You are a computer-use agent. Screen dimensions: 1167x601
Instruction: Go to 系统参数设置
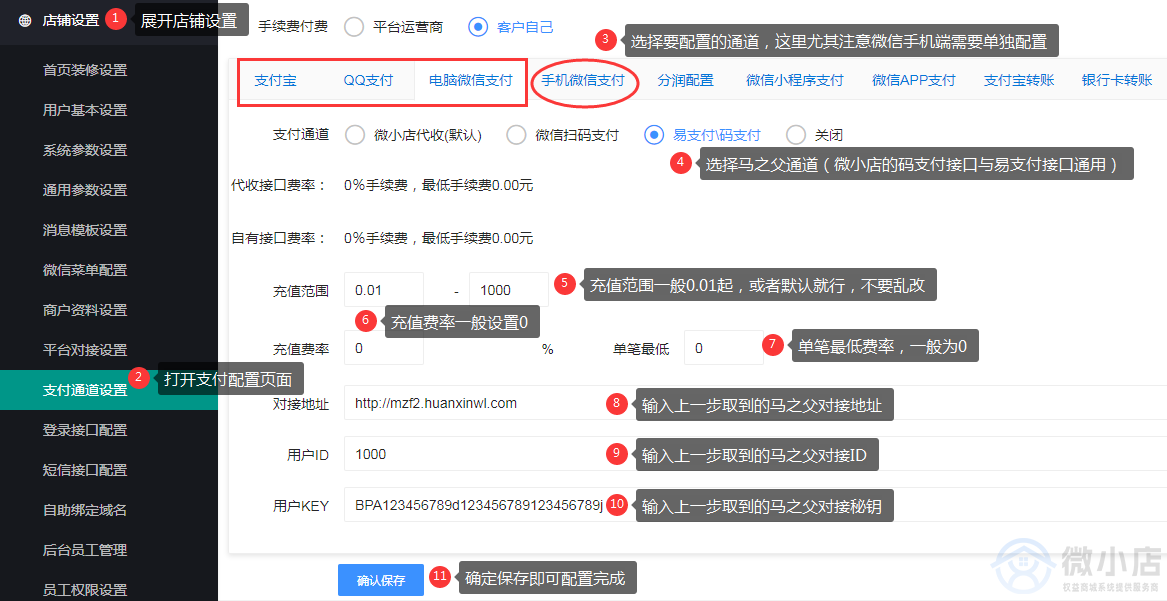[85, 150]
